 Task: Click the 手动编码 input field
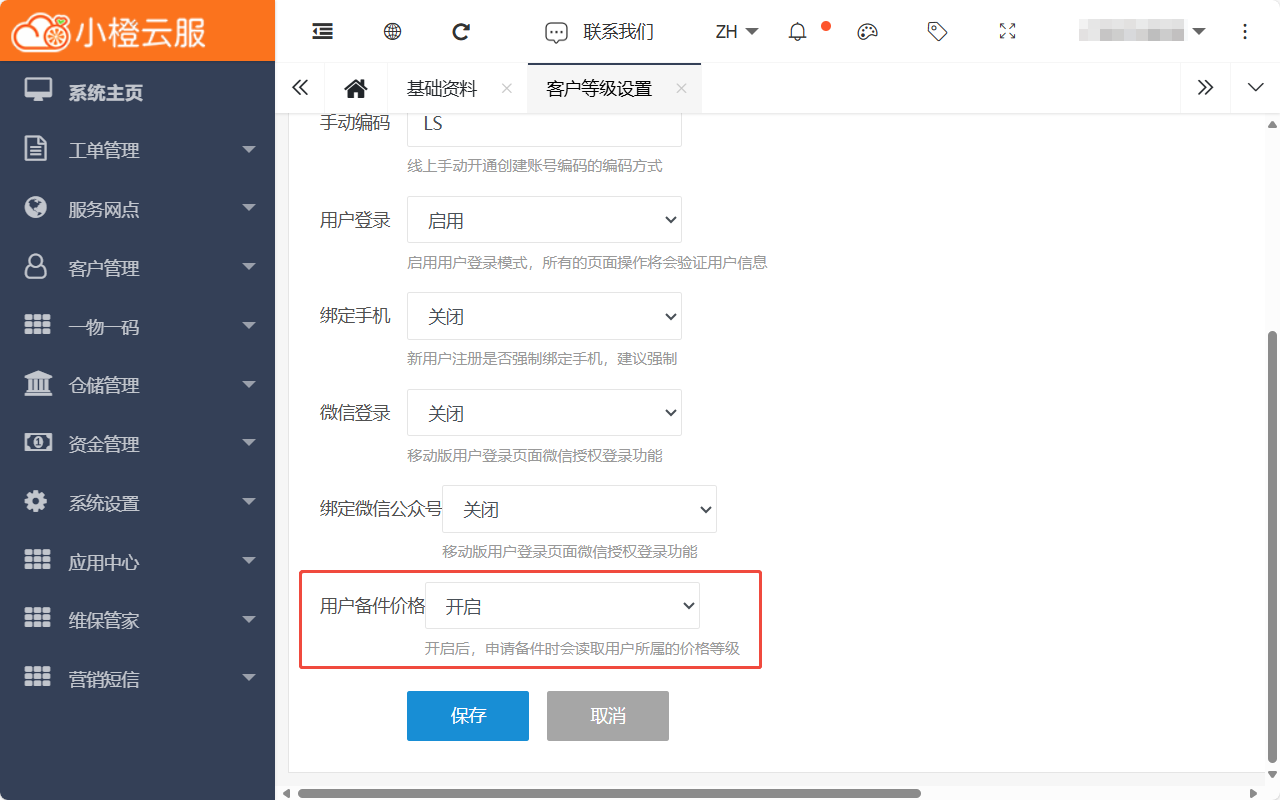click(x=544, y=126)
